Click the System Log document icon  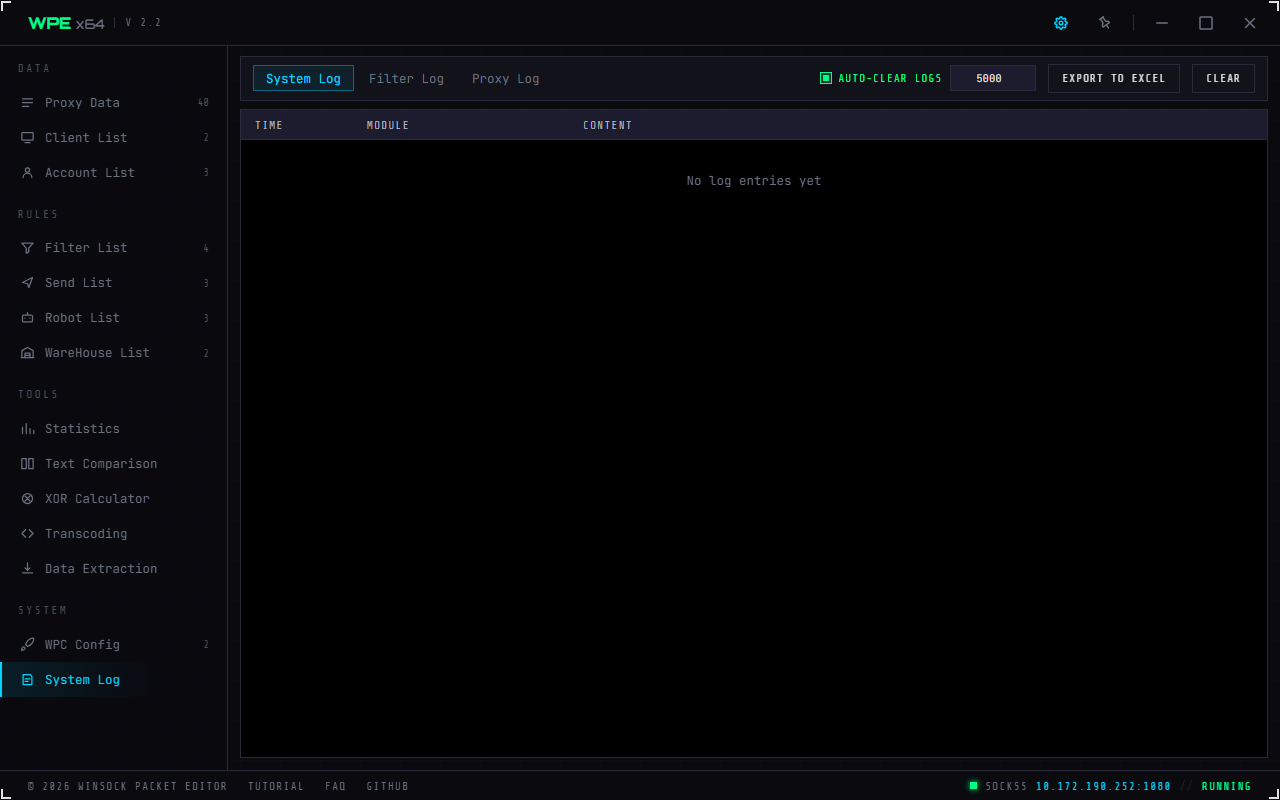pos(27,680)
